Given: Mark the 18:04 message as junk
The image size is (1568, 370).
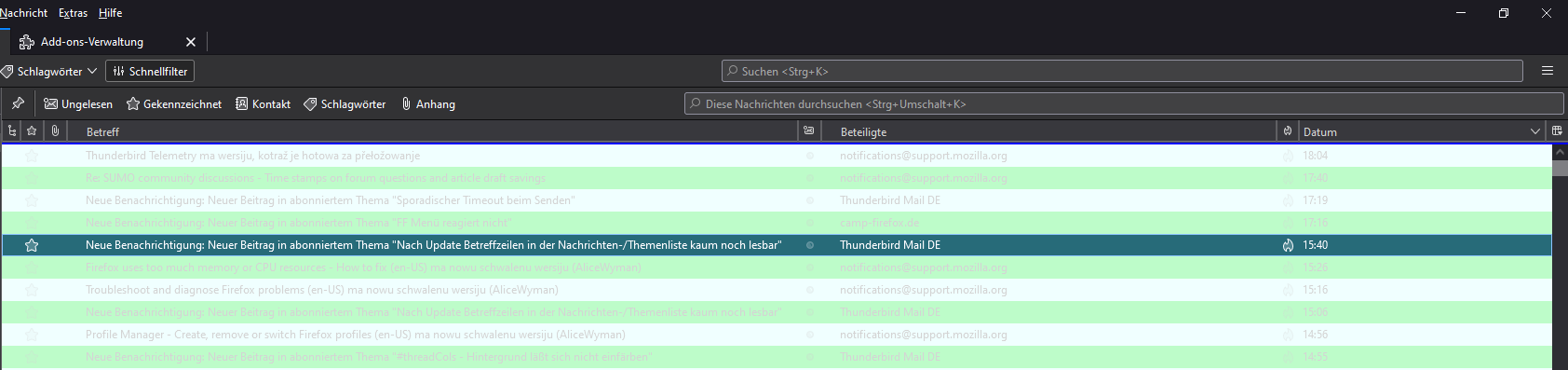Looking at the screenshot, I should (x=1289, y=156).
